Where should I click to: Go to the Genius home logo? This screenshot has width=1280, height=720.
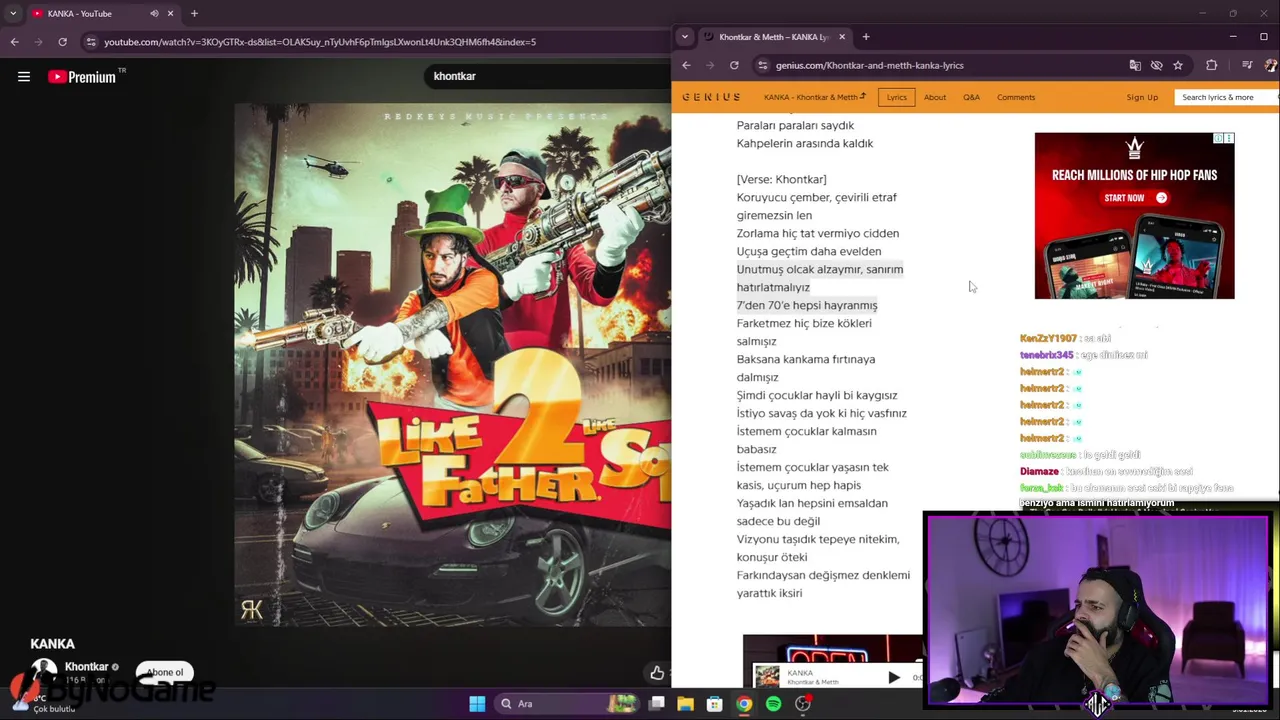[711, 97]
